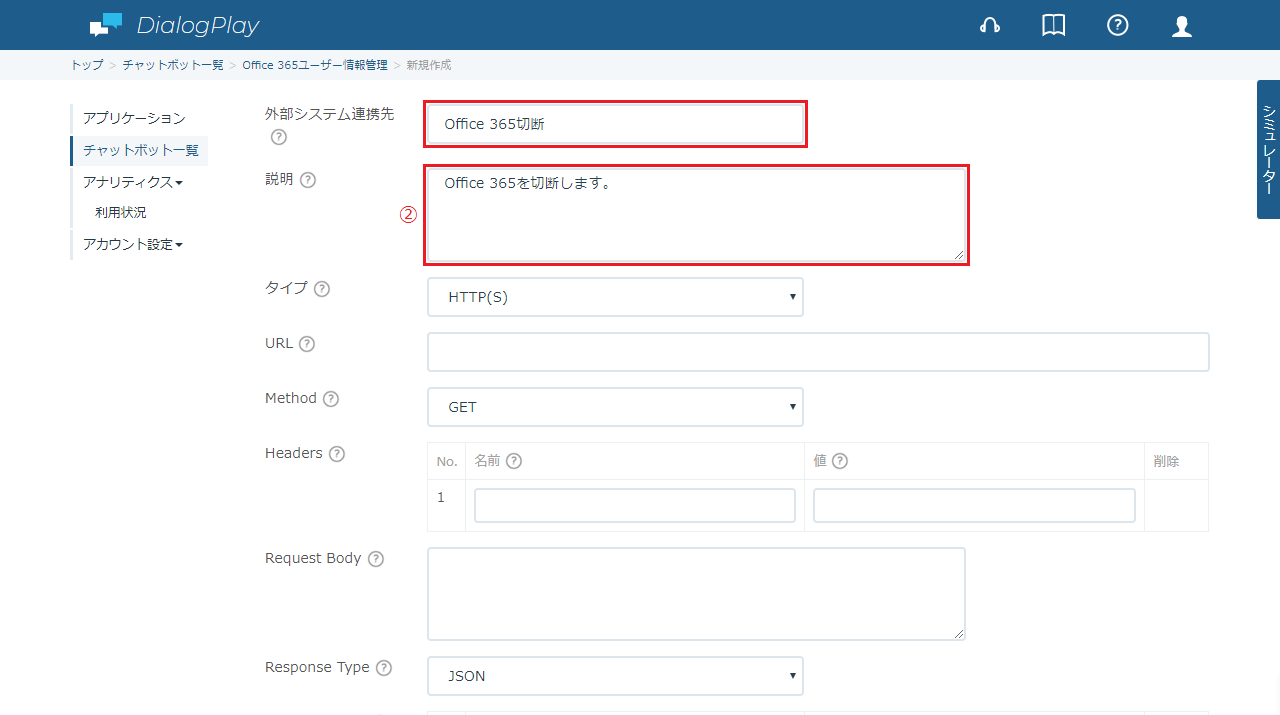Click the URL input field

pyautogui.click(x=818, y=352)
